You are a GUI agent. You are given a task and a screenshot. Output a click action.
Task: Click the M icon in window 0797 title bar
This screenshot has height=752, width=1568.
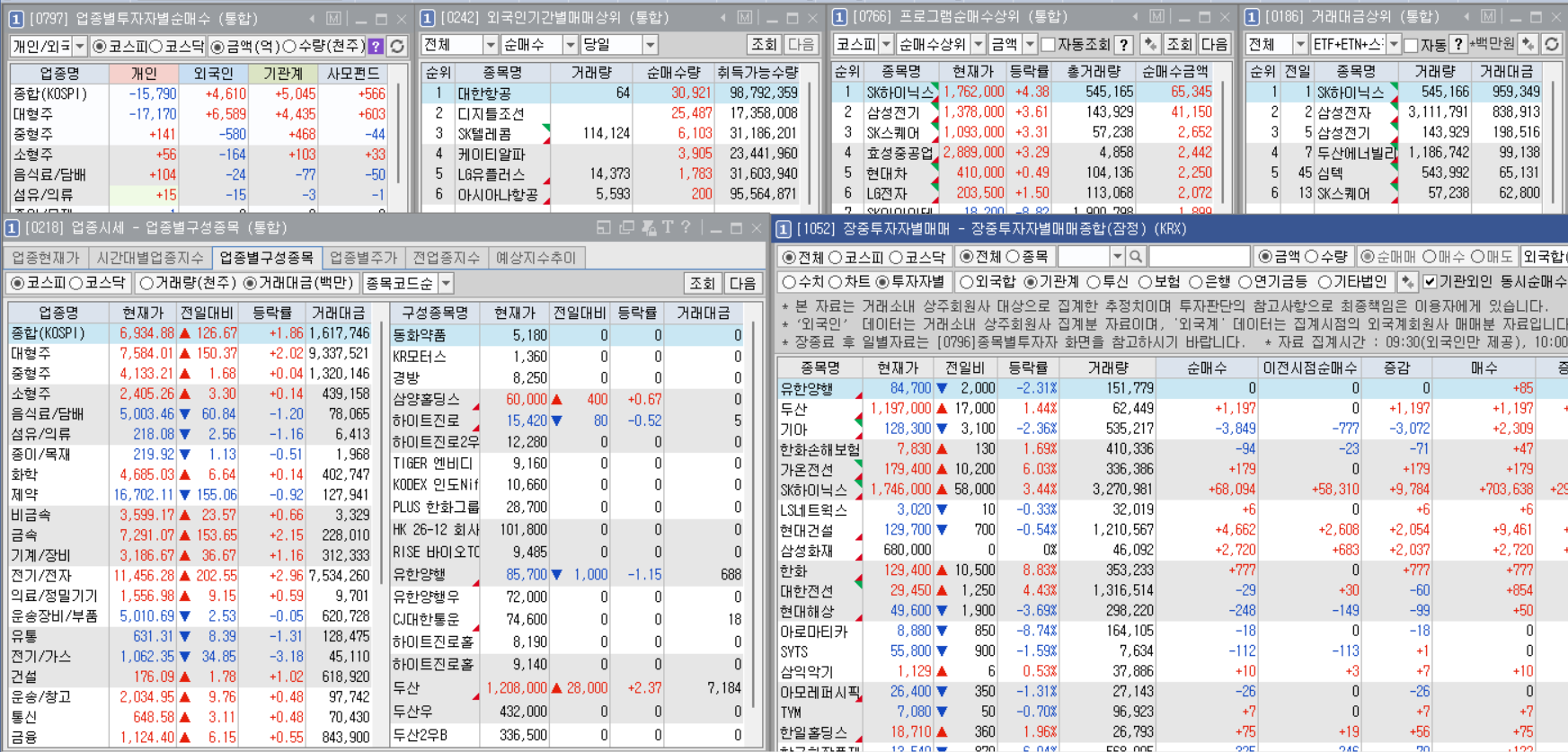(333, 19)
